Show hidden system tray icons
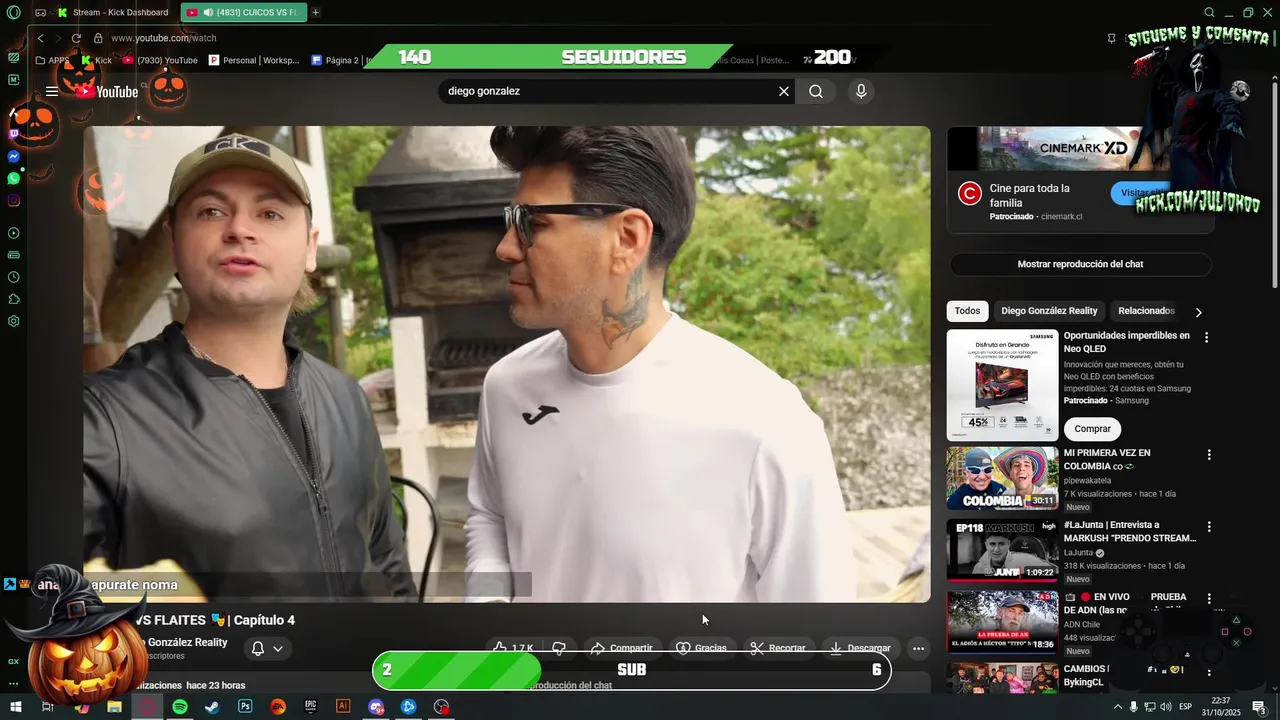This screenshot has width=1280, height=720. (1117, 707)
